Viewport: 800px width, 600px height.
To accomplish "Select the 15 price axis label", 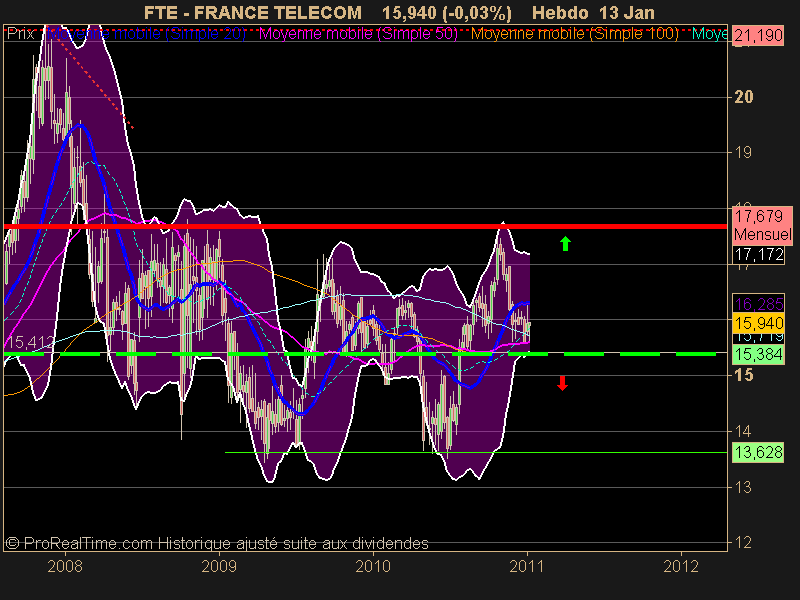I will pyautogui.click(x=743, y=375).
